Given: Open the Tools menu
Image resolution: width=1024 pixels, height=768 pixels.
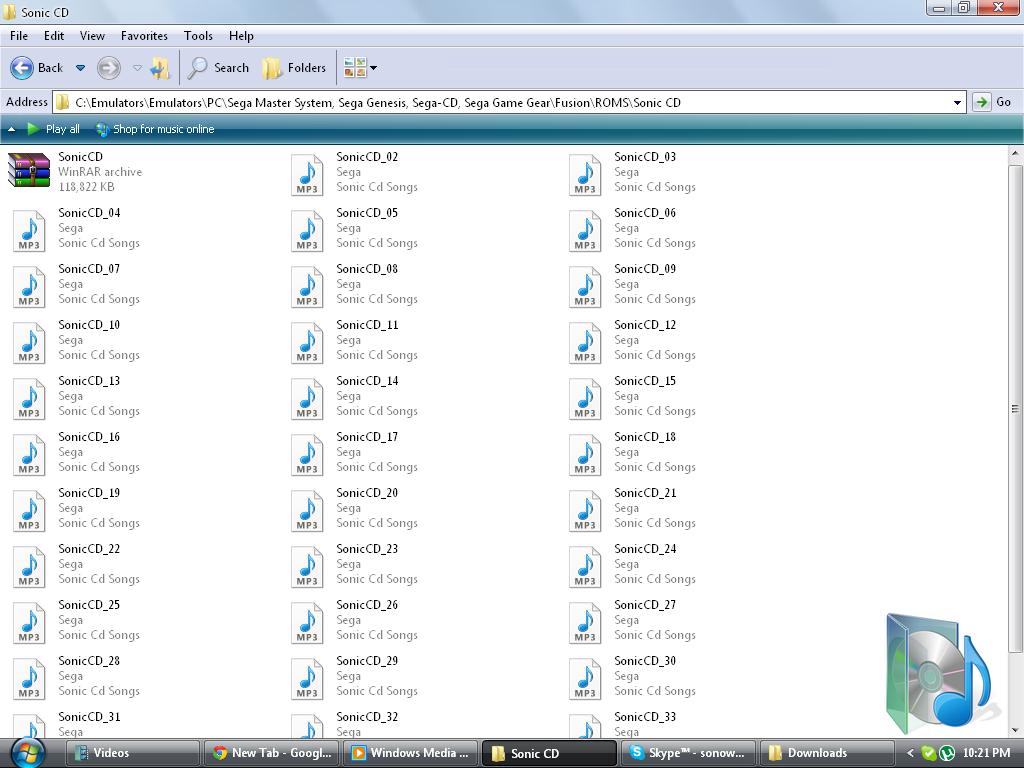Looking at the screenshot, I should click(198, 35).
